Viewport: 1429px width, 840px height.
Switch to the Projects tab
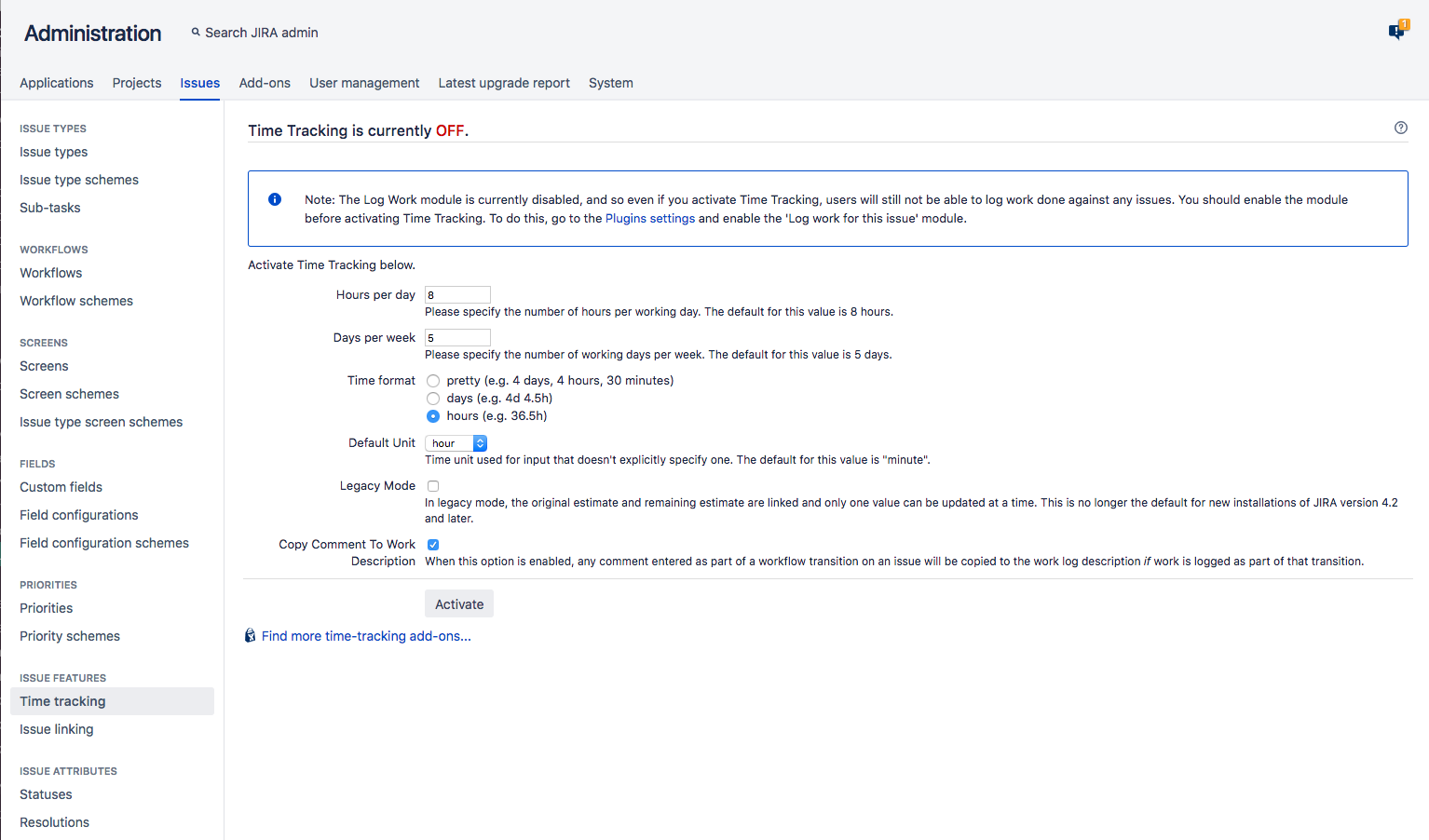[136, 83]
